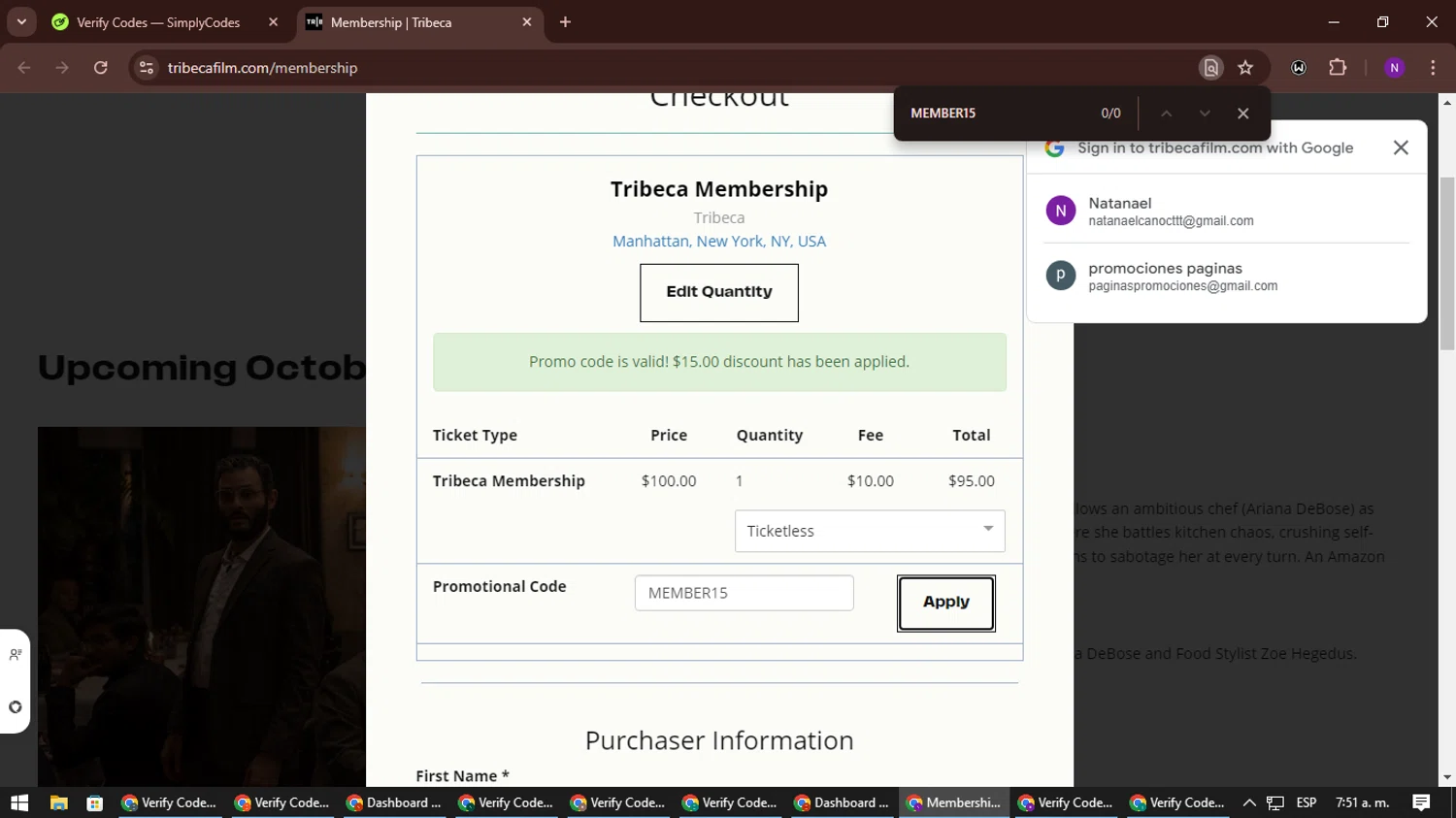Click the $95.00 total value

[x=972, y=481]
